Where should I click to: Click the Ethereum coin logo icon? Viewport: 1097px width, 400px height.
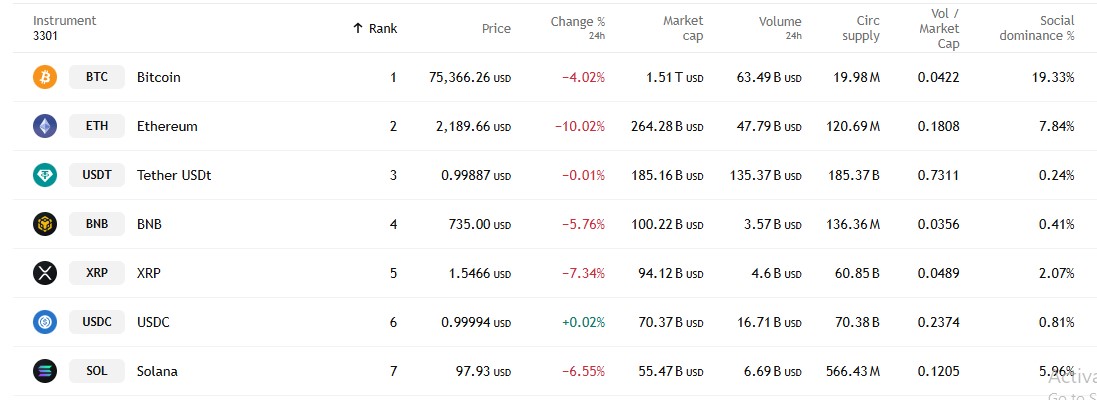(45, 126)
